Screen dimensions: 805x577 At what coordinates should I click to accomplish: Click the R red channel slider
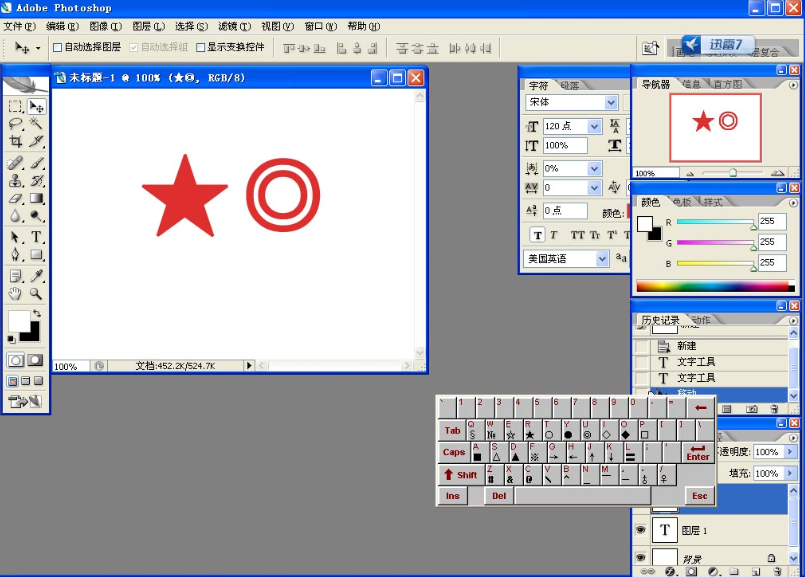click(x=715, y=222)
